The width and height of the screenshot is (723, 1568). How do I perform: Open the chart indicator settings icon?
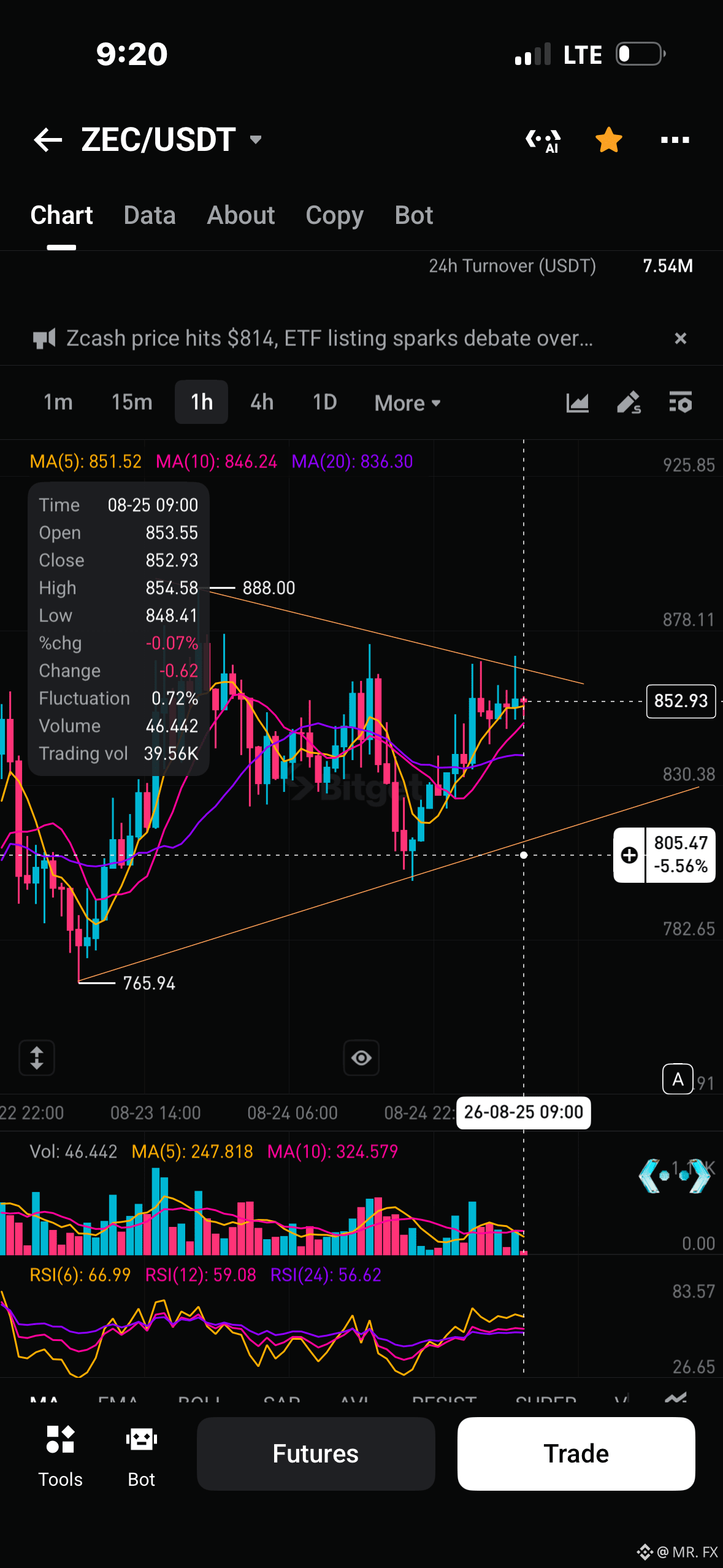(x=681, y=402)
